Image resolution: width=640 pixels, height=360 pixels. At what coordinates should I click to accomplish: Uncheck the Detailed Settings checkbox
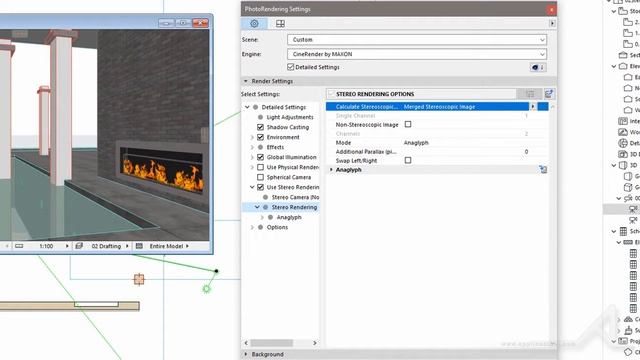(x=291, y=67)
